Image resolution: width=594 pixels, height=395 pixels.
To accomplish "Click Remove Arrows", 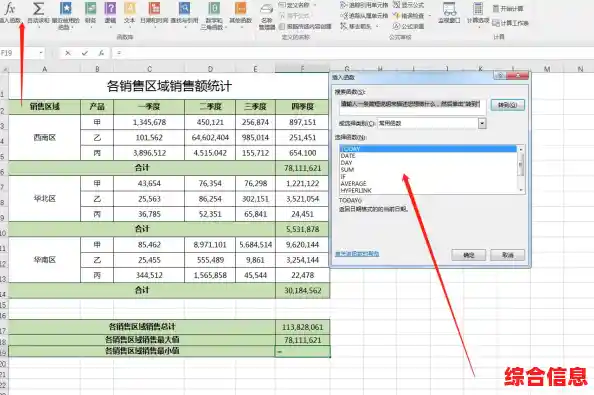I will pos(356,26).
